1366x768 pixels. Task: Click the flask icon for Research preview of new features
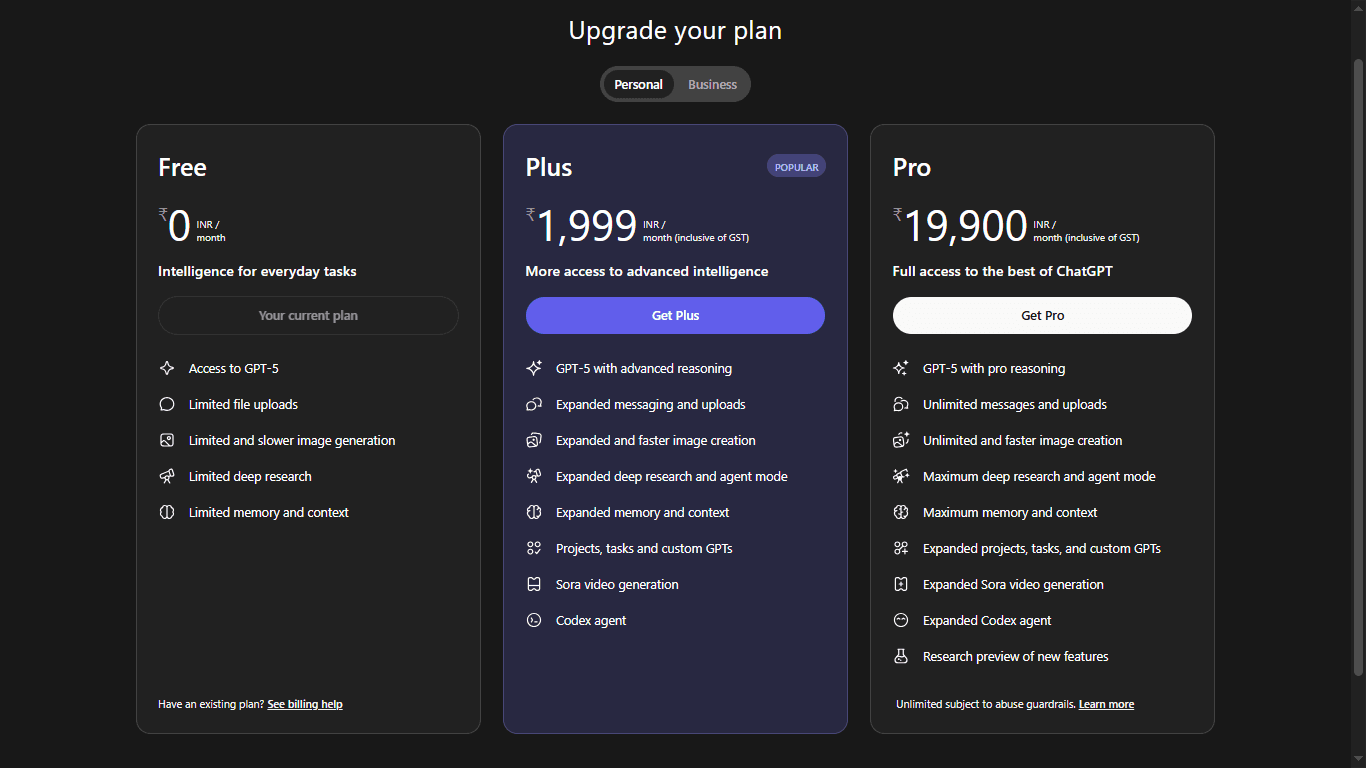(x=901, y=656)
